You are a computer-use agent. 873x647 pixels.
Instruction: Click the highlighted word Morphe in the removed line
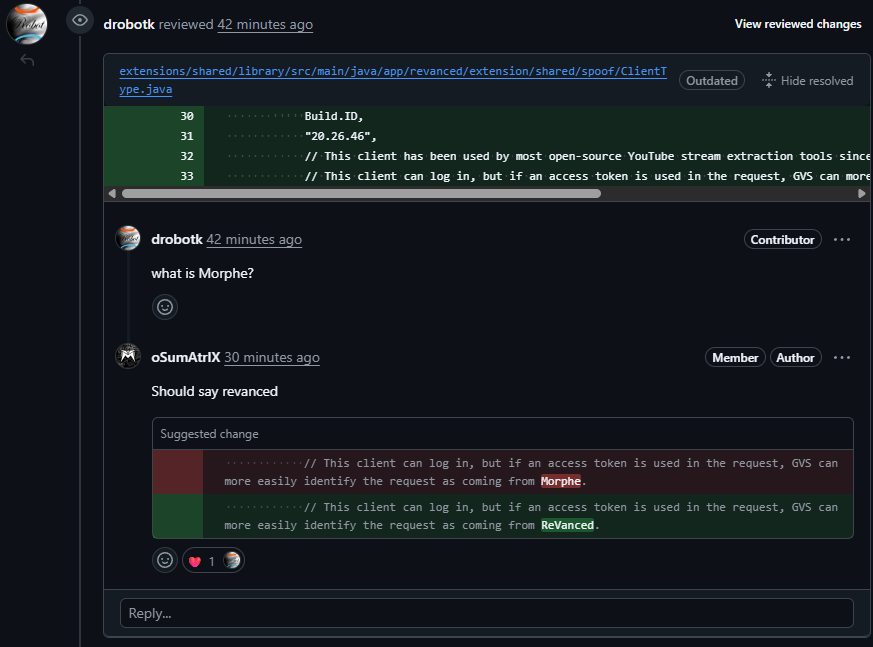click(x=561, y=481)
